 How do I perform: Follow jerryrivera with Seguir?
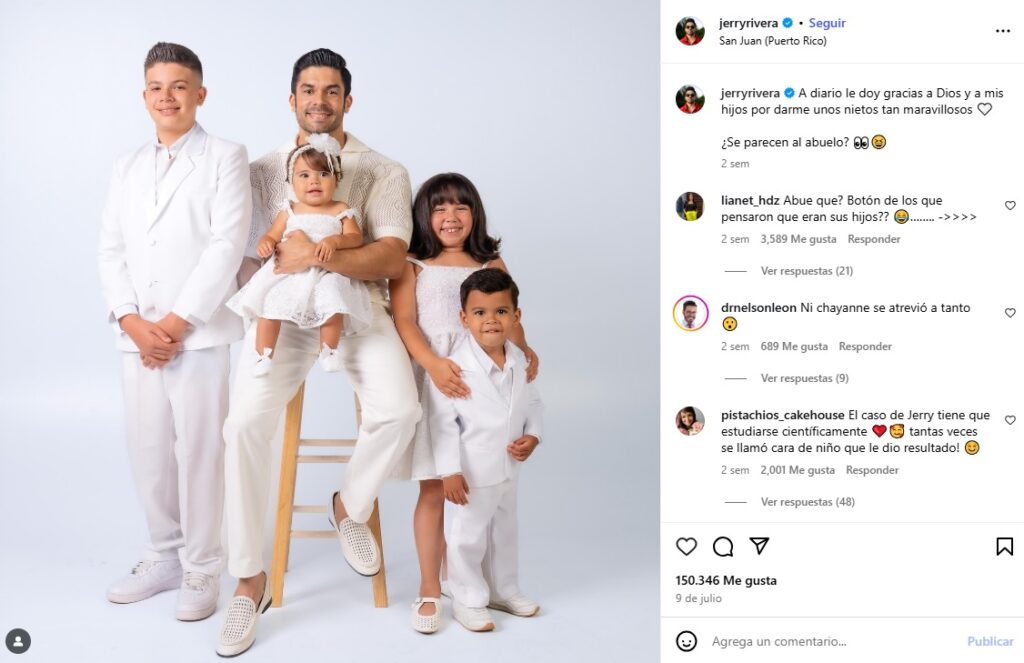point(827,23)
